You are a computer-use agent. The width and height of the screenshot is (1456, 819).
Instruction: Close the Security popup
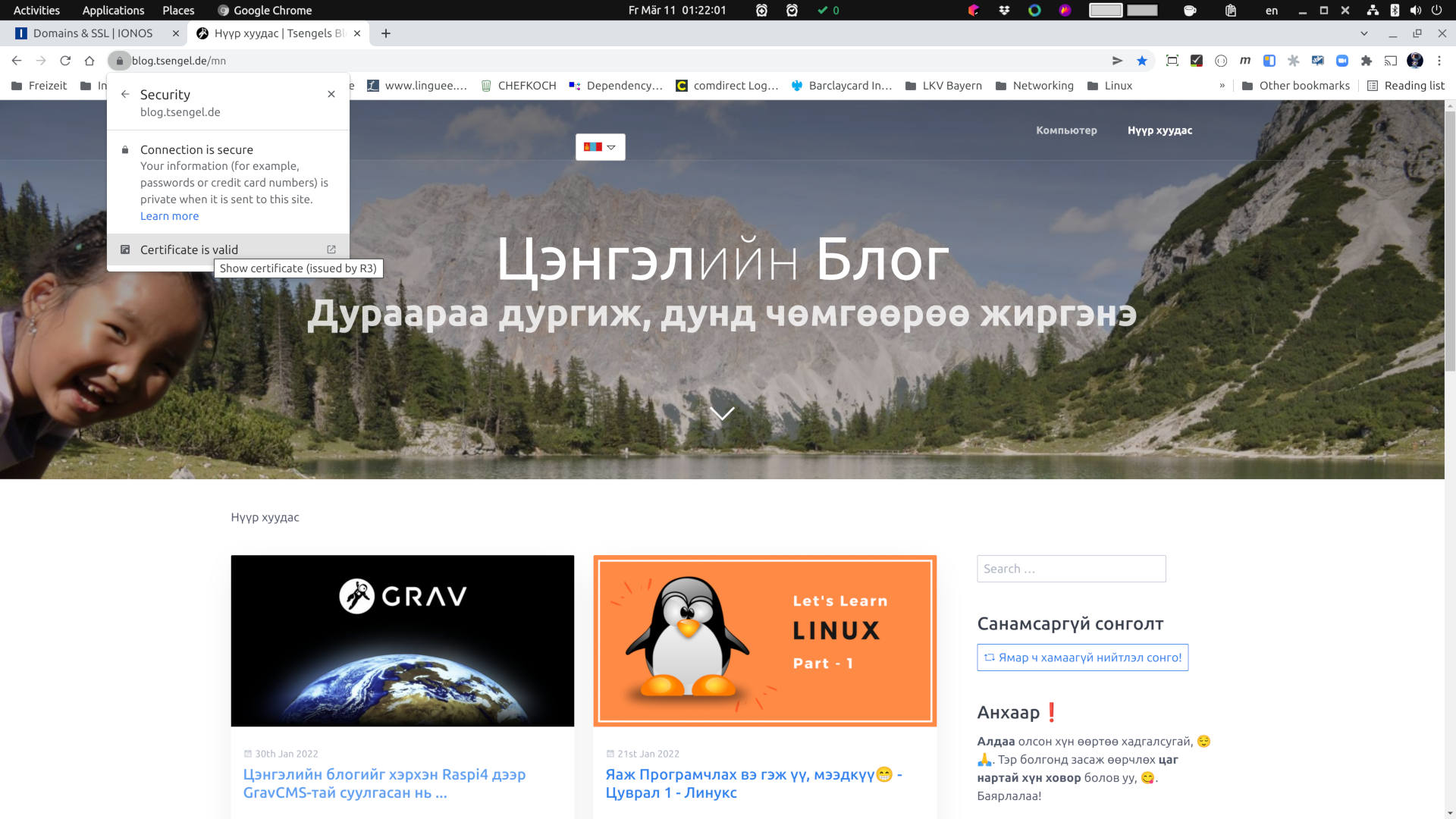tap(331, 94)
